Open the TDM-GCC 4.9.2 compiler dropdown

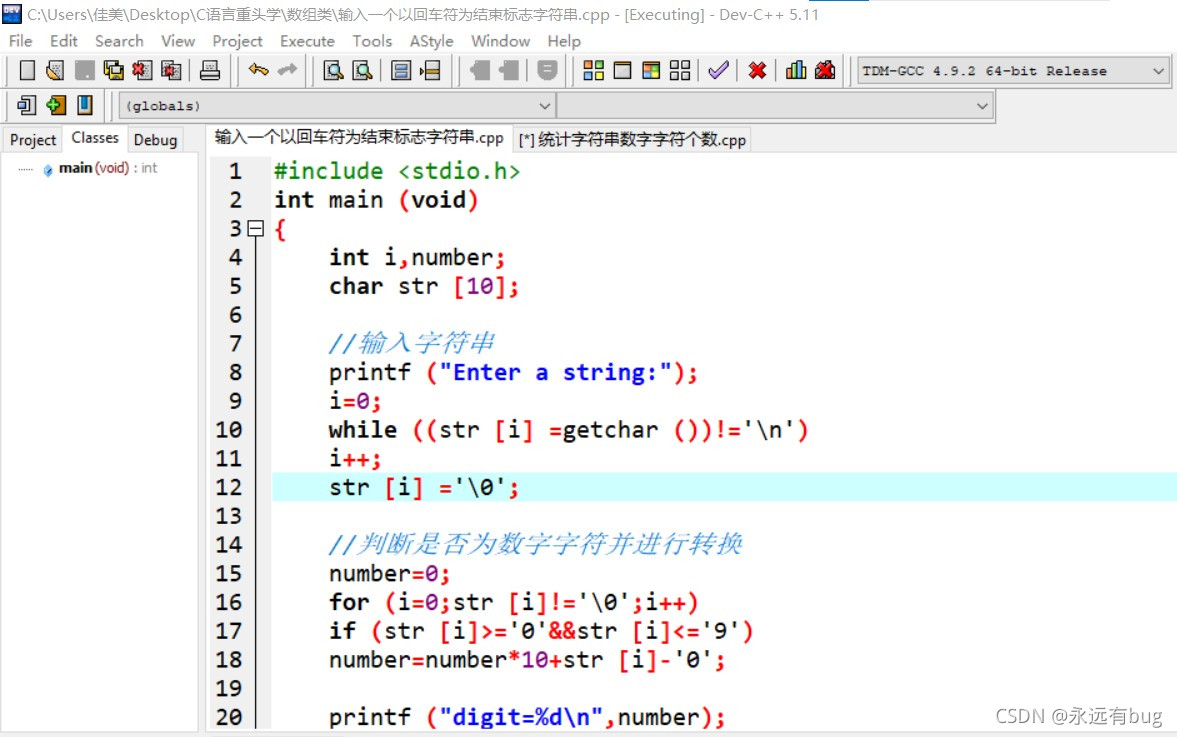1013,71
